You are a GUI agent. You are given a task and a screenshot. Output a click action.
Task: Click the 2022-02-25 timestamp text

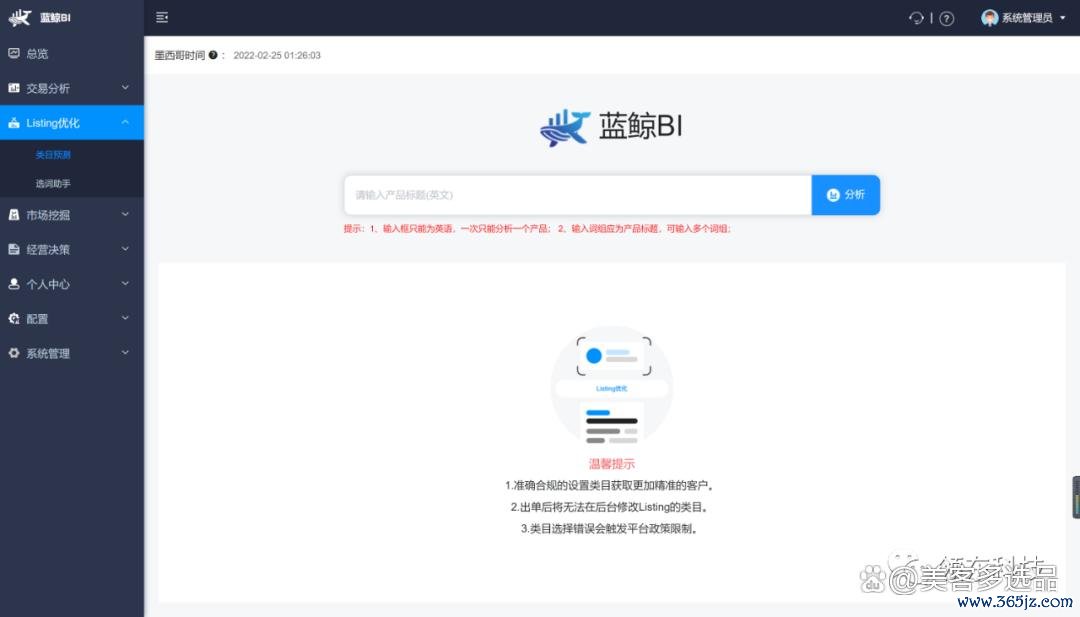[277, 55]
